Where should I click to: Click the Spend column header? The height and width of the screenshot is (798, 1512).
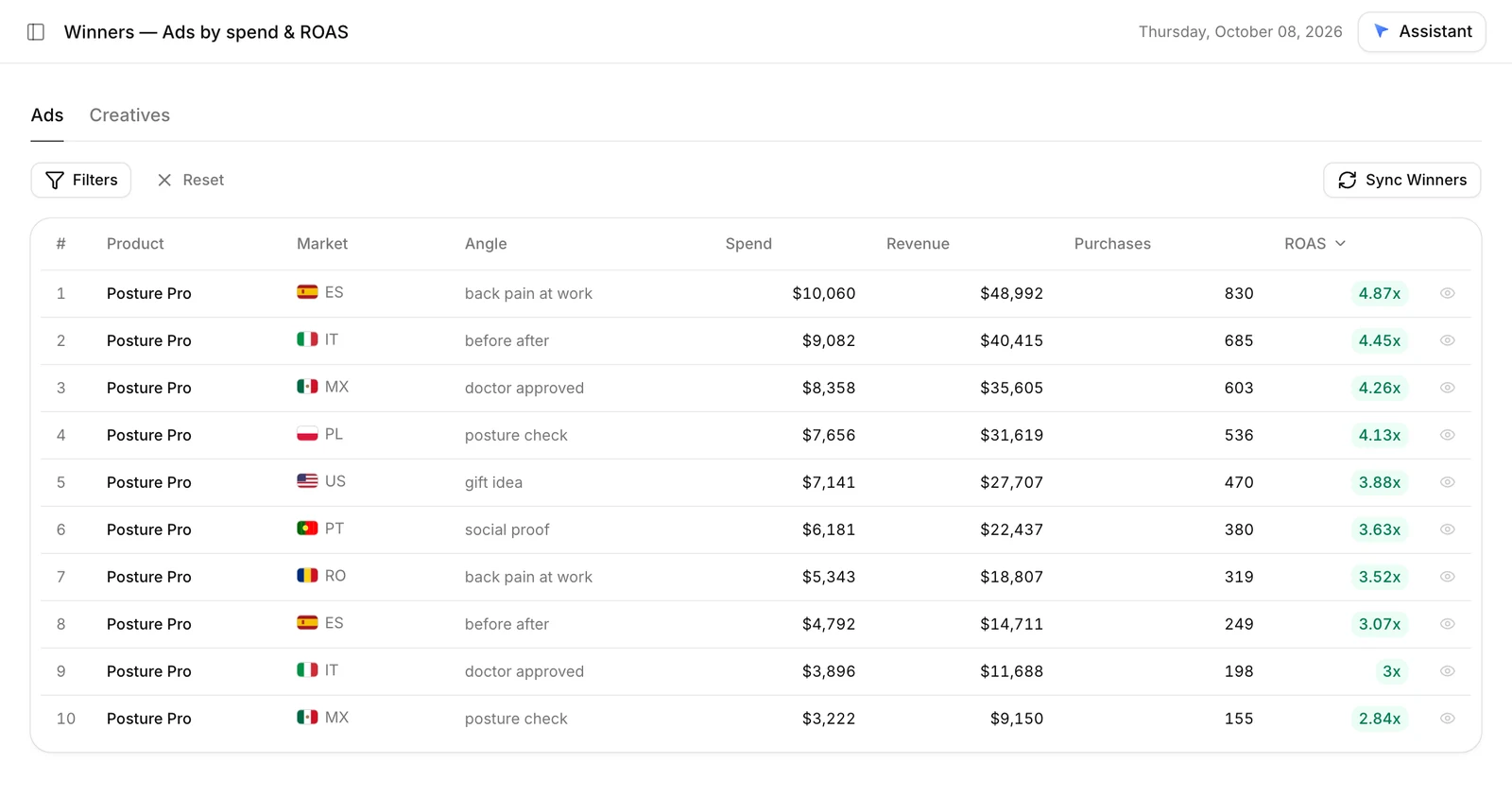tap(748, 244)
